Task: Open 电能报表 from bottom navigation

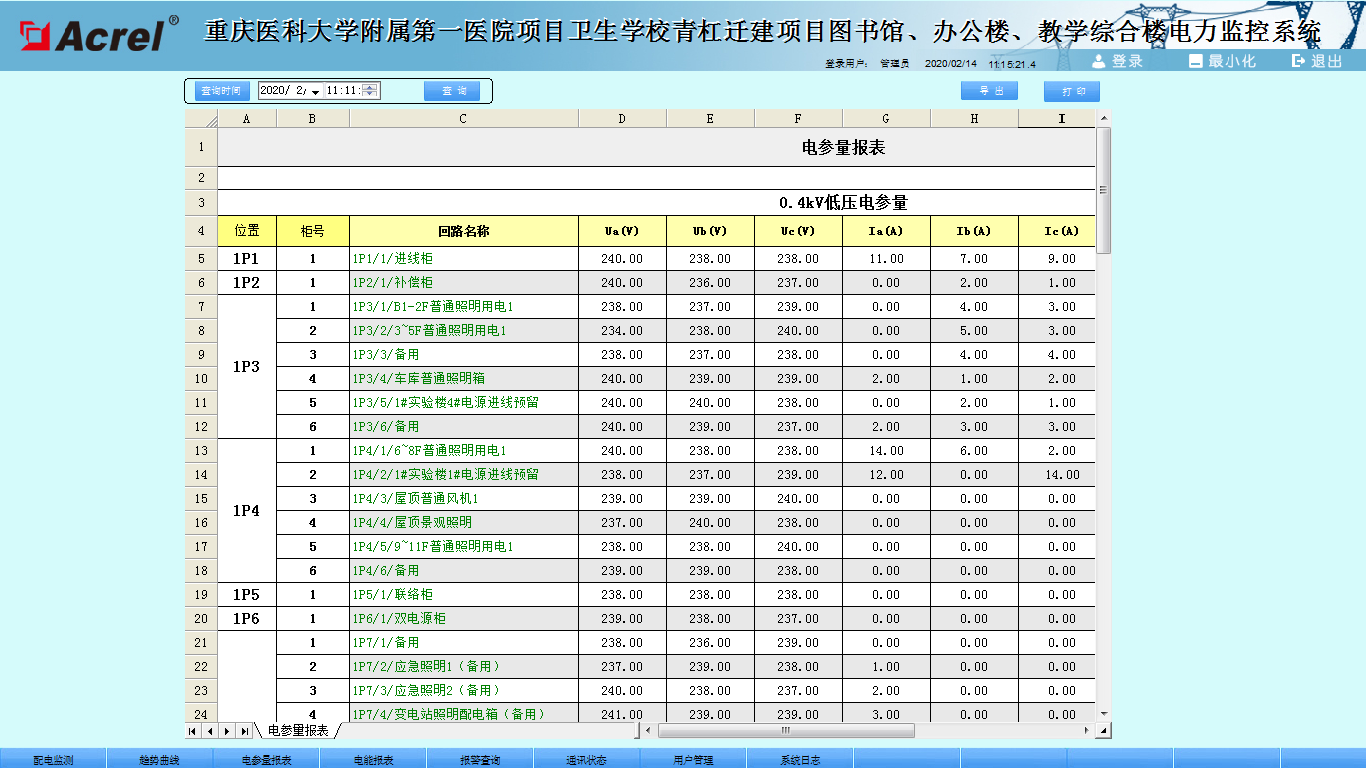Action: click(x=373, y=760)
